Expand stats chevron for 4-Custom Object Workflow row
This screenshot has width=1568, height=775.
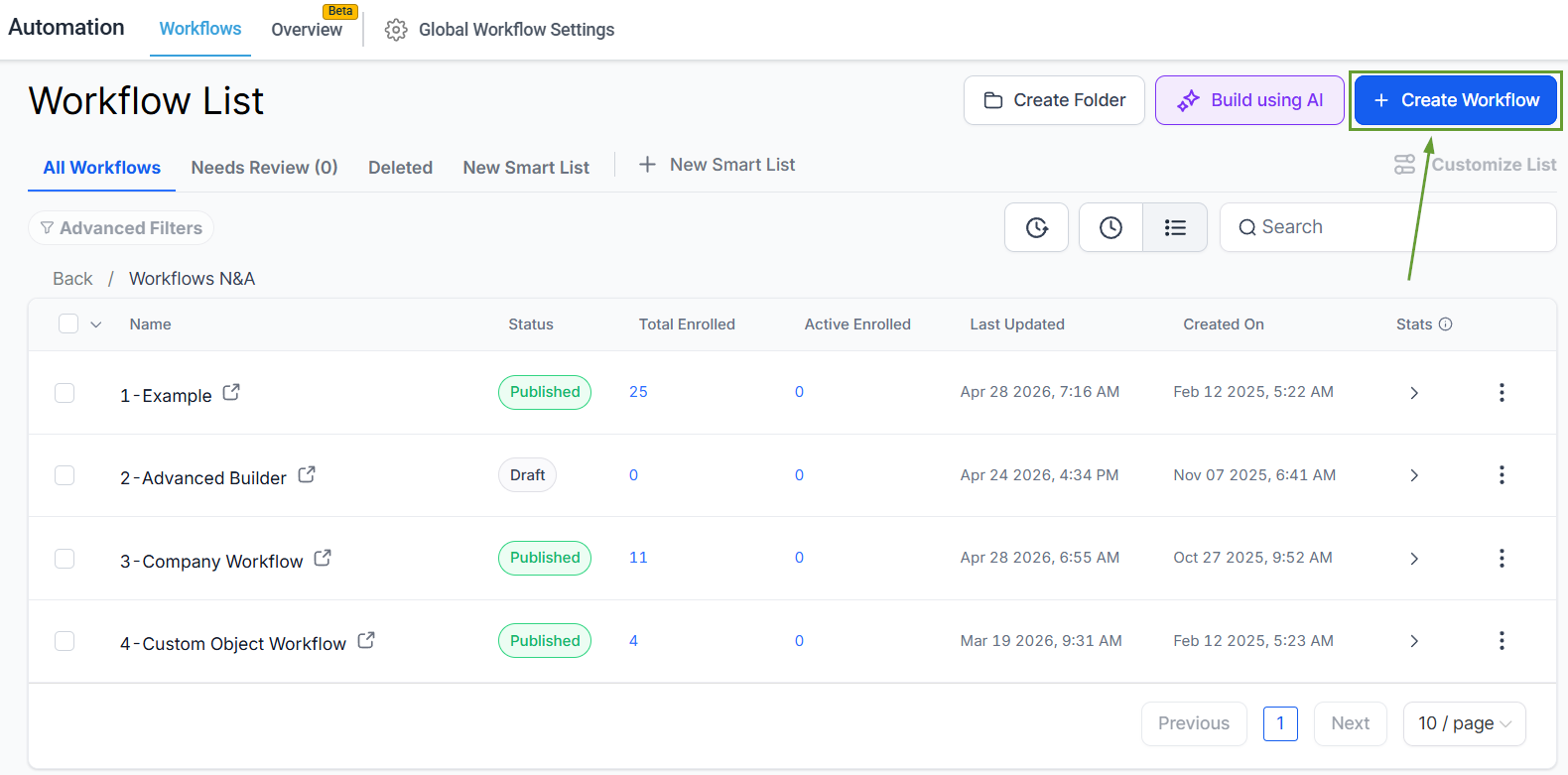[1414, 641]
